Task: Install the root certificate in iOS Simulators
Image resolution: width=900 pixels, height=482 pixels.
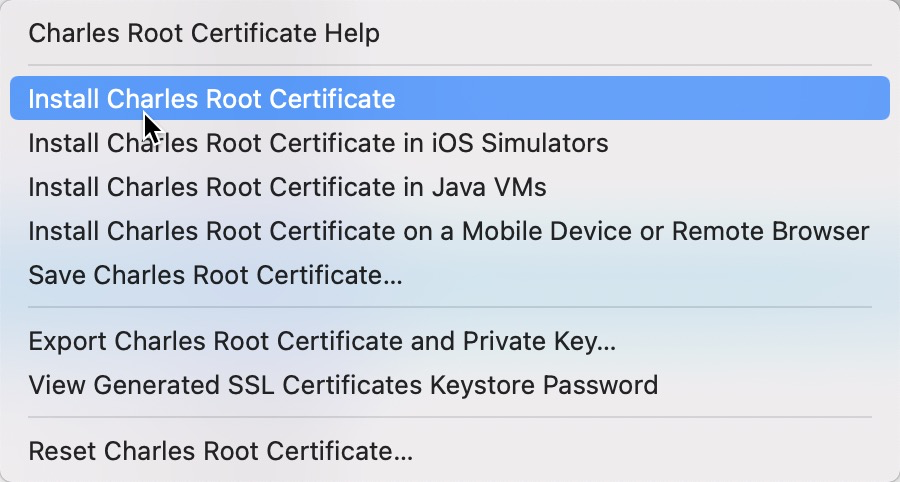Action: point(318,143)
